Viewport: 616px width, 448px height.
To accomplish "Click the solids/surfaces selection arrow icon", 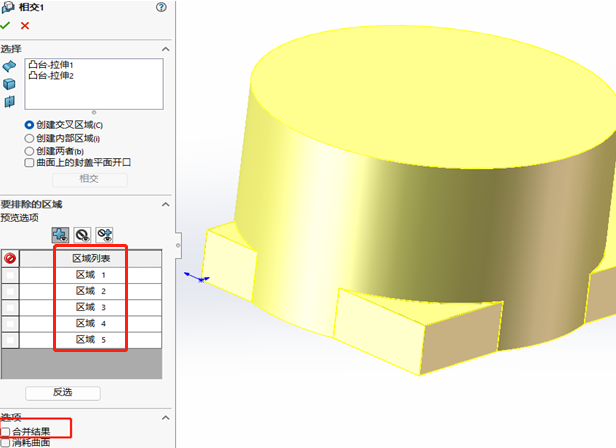I will click(x=9, y=66).
